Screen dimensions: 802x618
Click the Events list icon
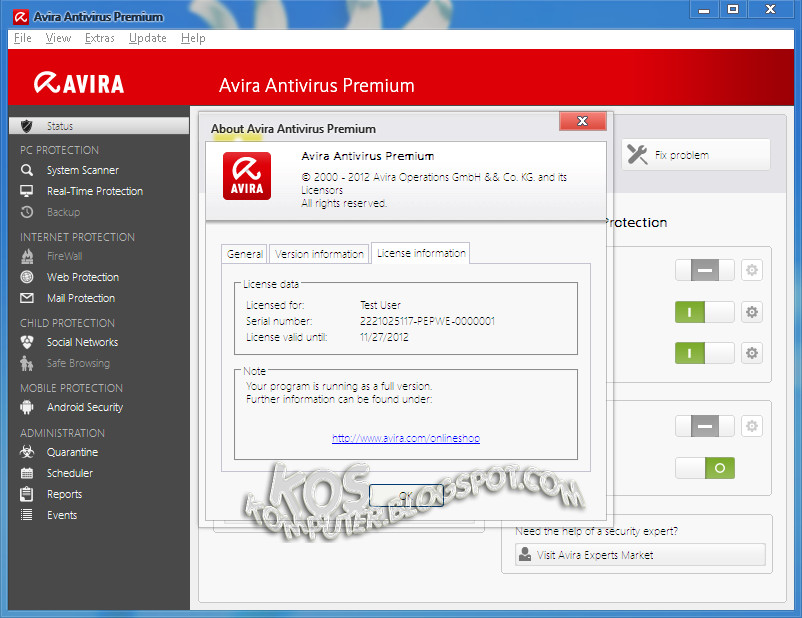(x=27, y=515)
